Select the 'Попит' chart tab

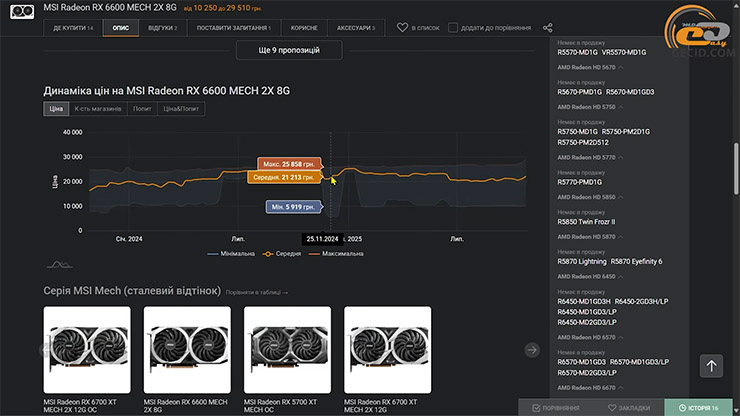tap(143, 108)
